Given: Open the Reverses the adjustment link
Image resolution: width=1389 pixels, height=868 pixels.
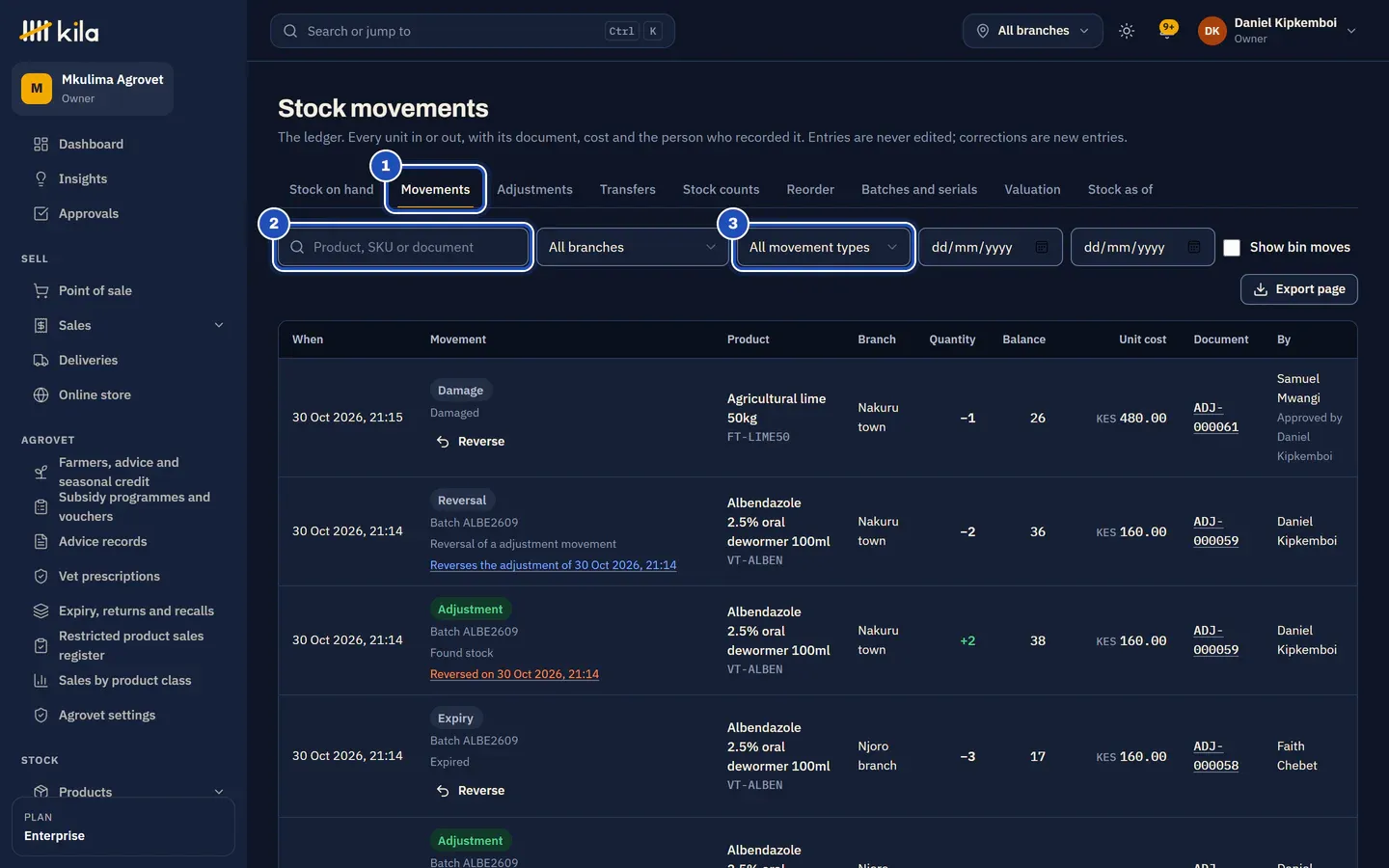Looking at the screenshot, I should coord(553,565).
